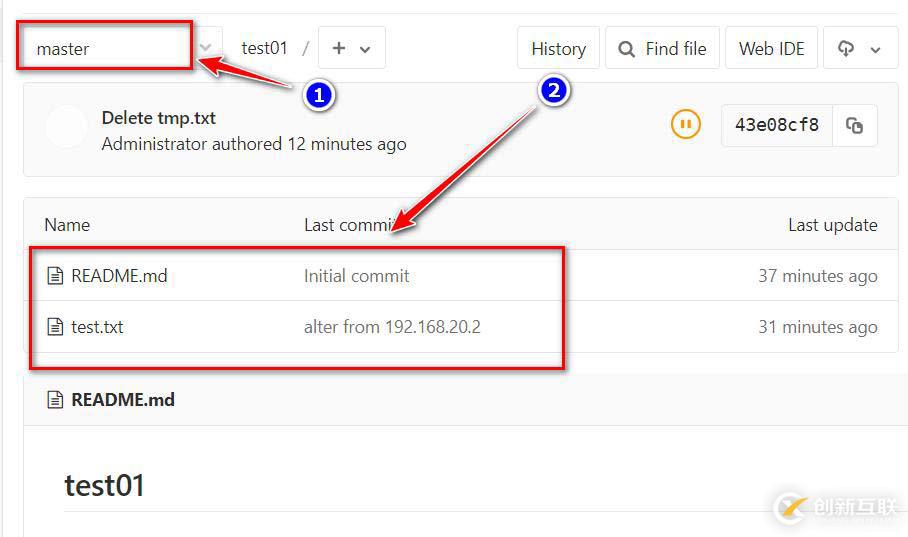The height and width of the screenshot is (537, 908).
Task: Open README.md in the file list
Action: 119,276
